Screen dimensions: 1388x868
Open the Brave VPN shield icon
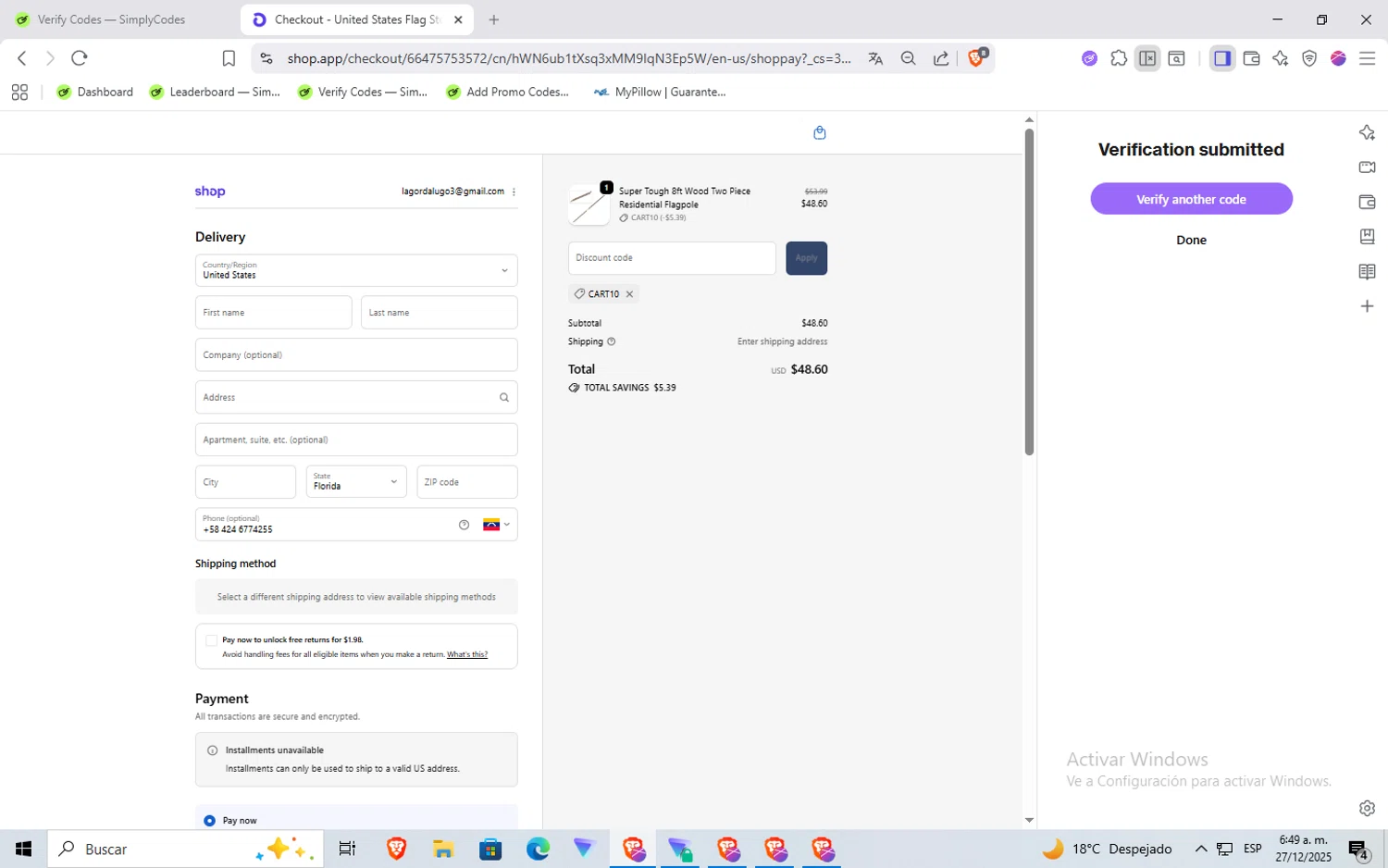click(1309, 58)
